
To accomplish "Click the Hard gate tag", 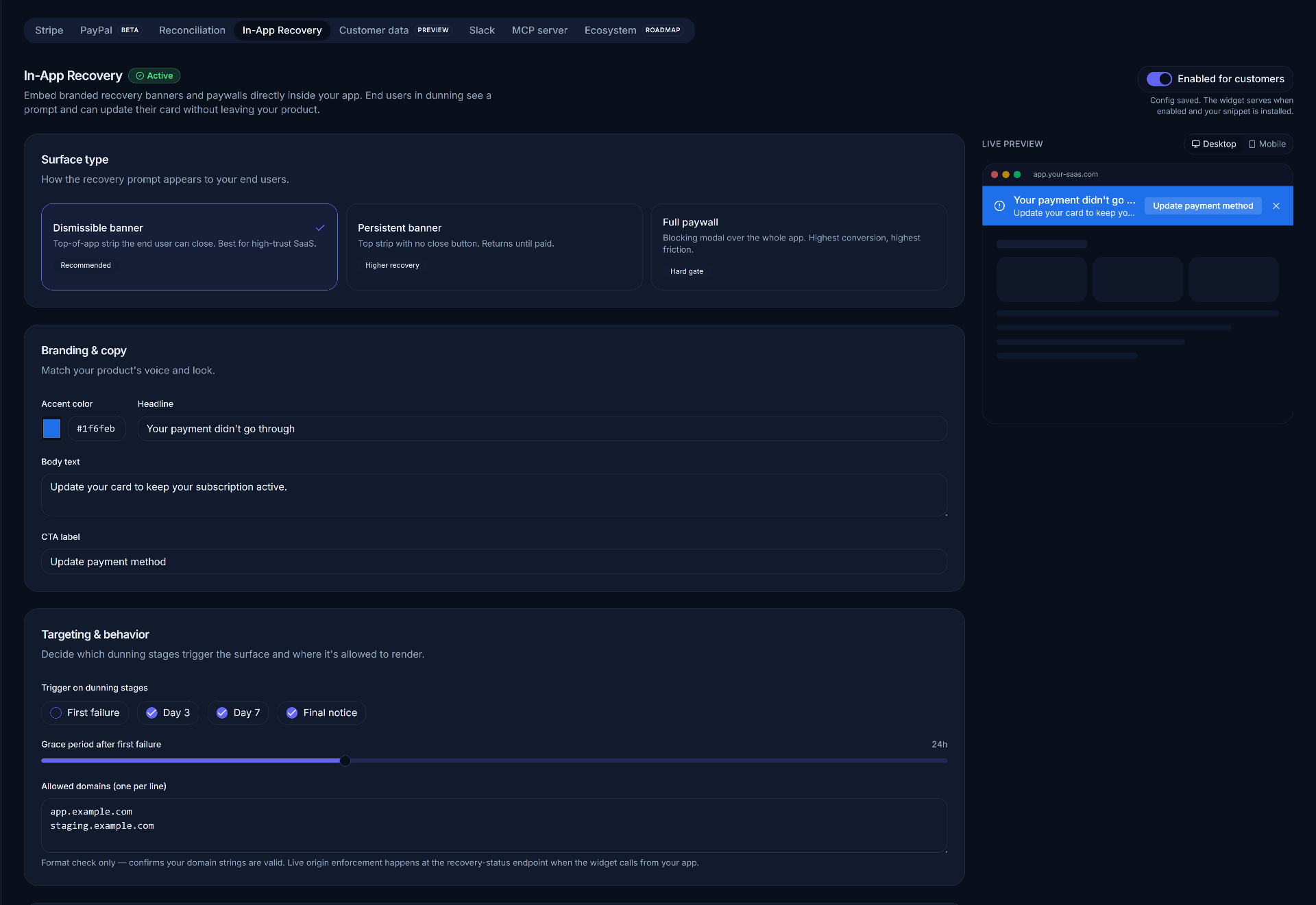I will tap(687, 271).
